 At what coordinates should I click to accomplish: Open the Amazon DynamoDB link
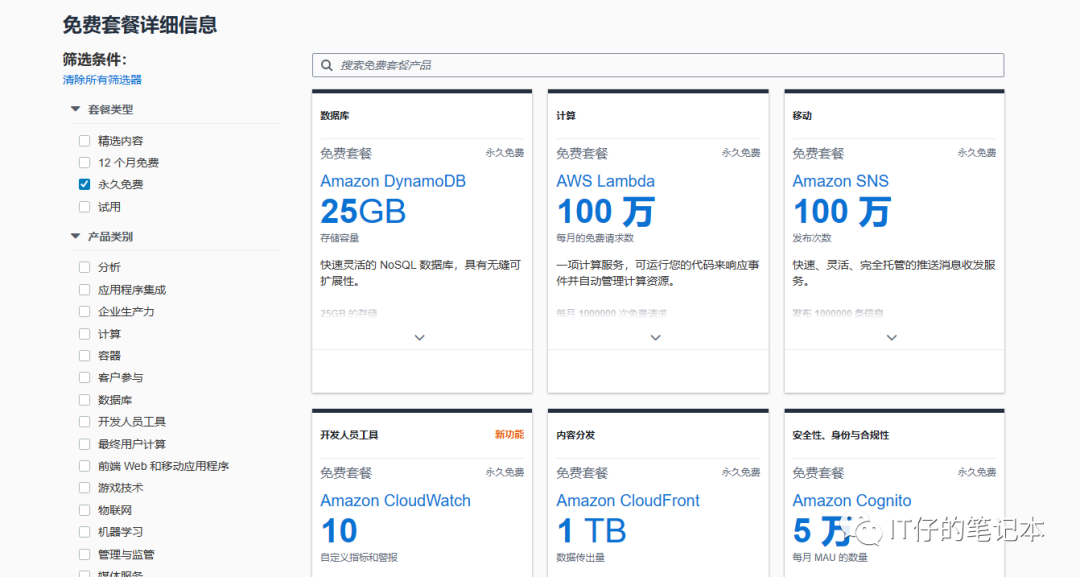click(x=393, y=181)
